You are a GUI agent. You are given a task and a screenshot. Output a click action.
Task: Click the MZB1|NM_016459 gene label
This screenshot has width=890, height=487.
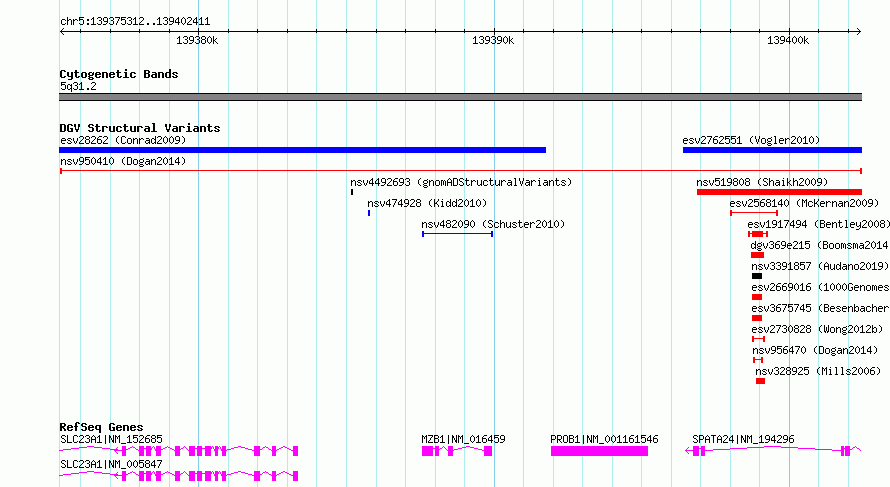pyautogui.click(x=463, y=439)
